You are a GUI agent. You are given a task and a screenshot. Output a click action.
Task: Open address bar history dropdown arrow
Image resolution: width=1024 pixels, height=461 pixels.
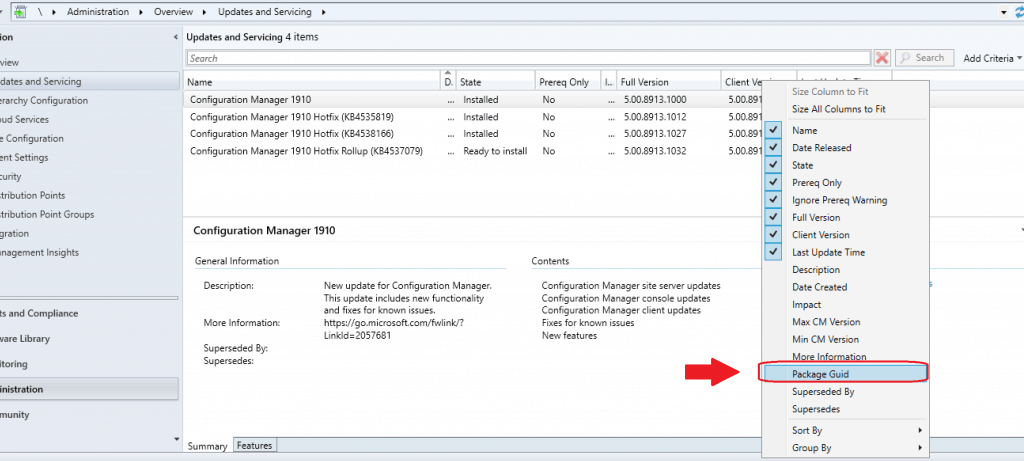(x=1004, y=12)
